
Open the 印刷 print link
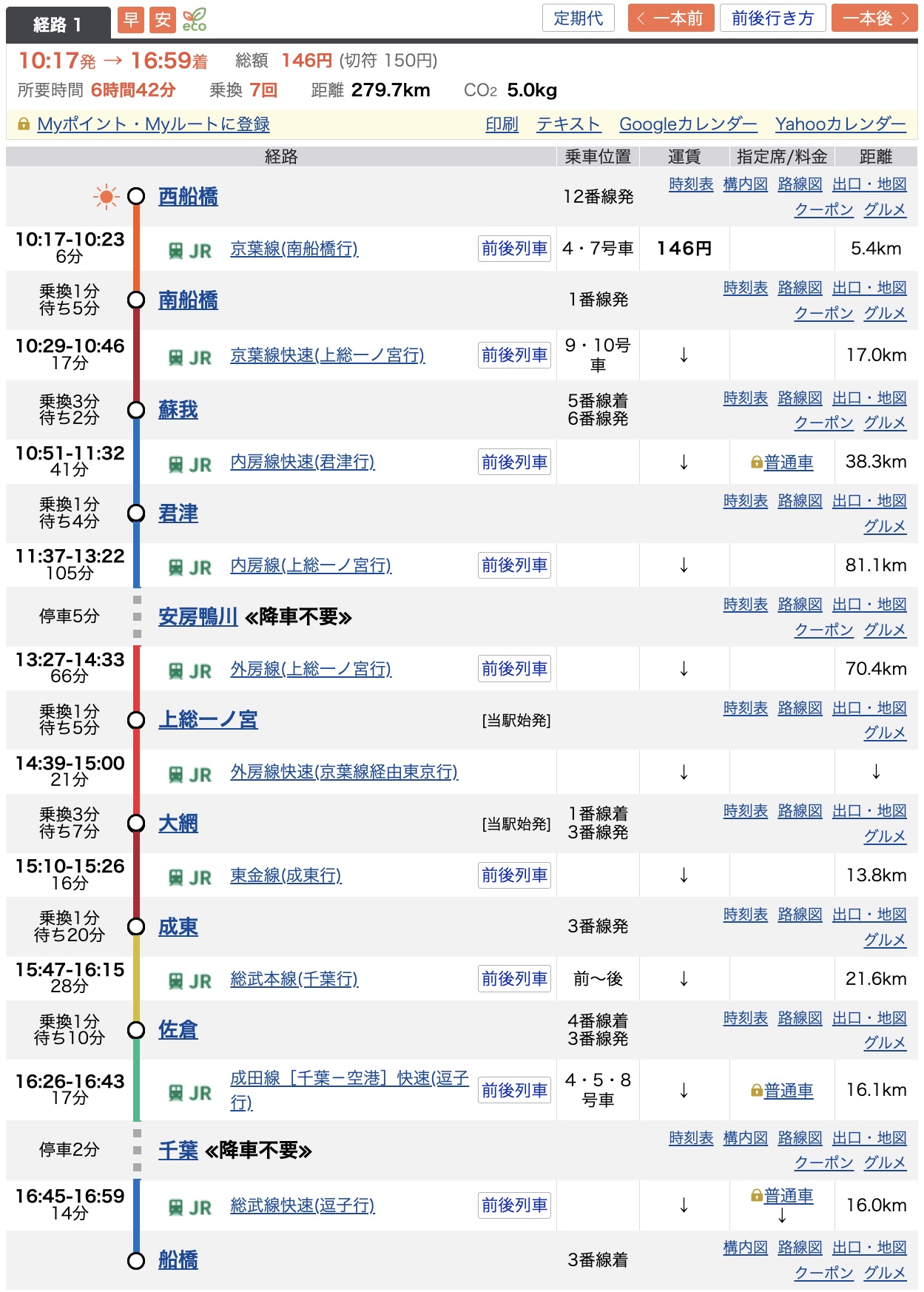(502, 124)
